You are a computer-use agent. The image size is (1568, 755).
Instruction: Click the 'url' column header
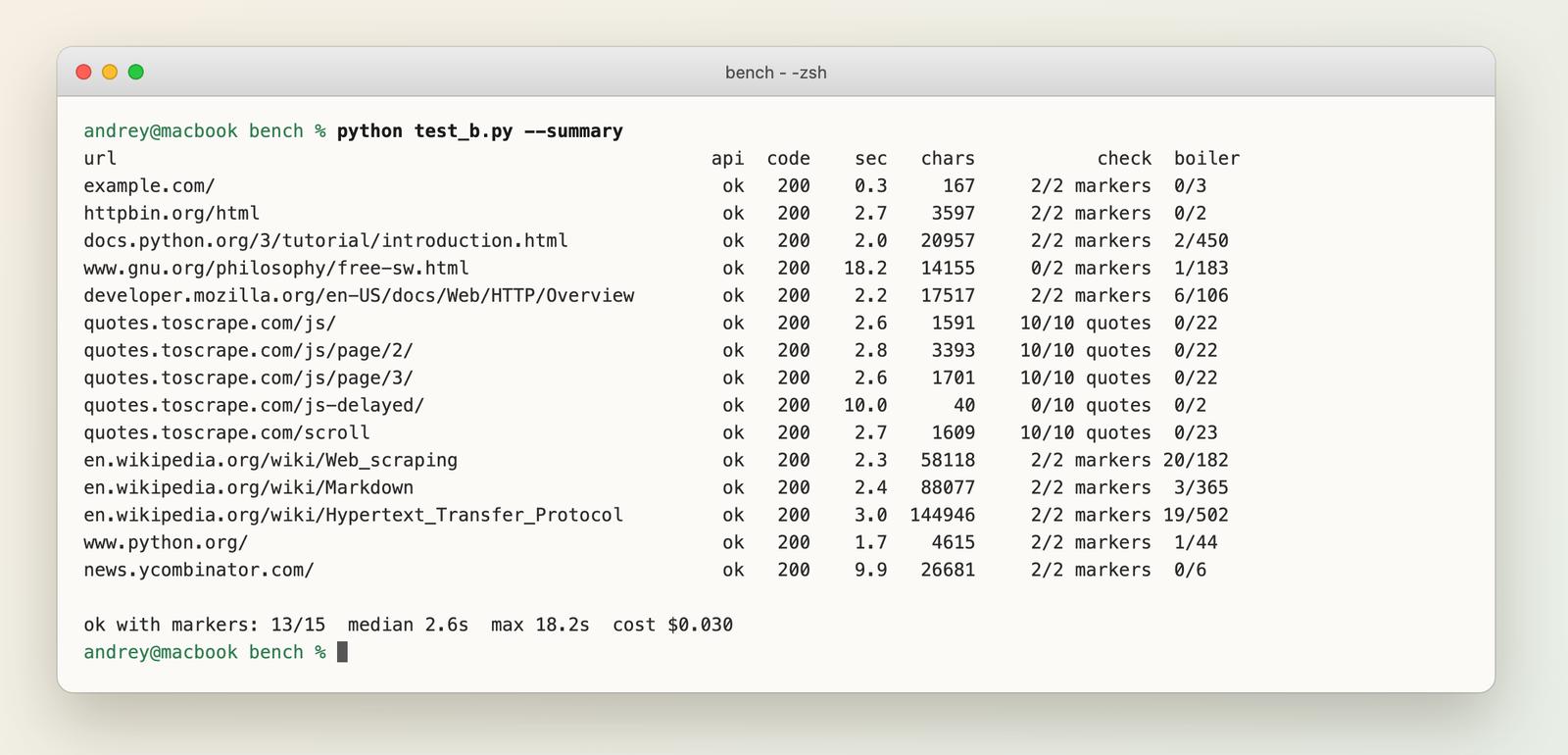pyautogui.click(x=100, y=159)
